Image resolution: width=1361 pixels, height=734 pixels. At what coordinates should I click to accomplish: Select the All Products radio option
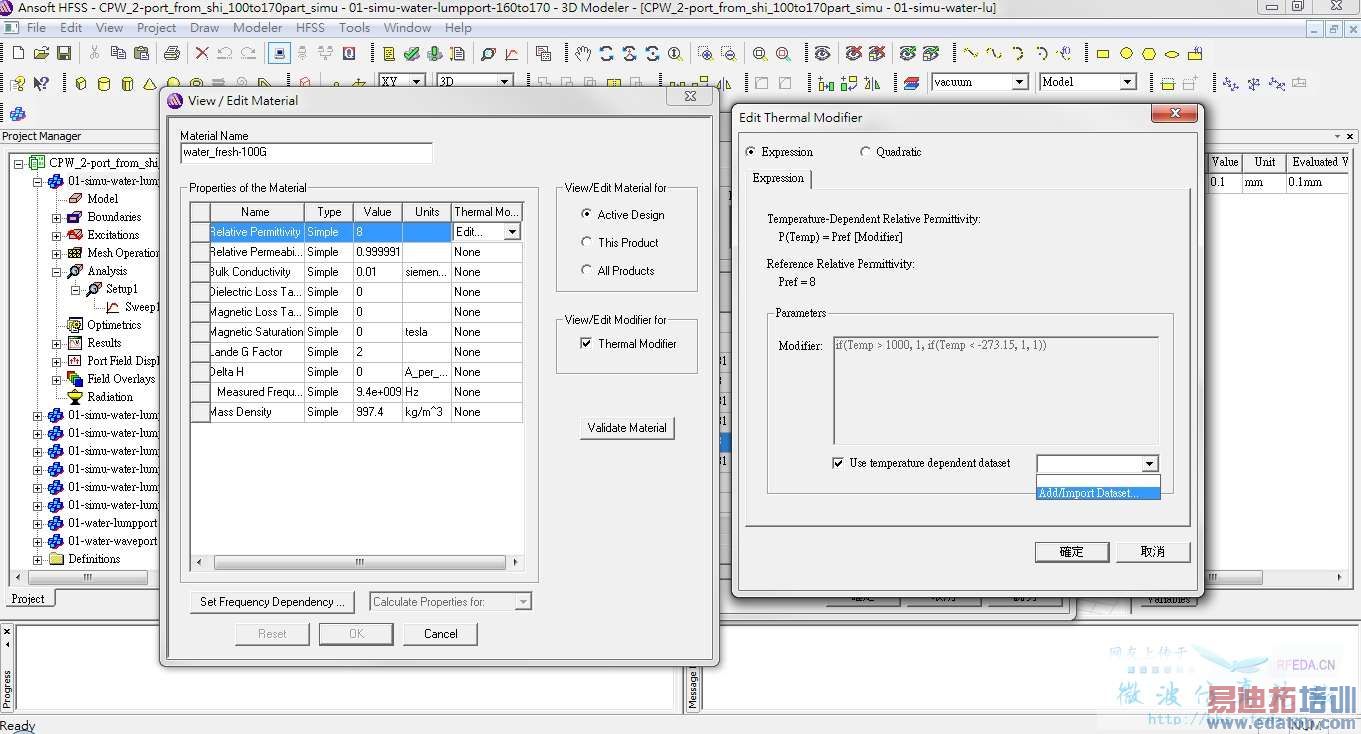tap(587, 270)
